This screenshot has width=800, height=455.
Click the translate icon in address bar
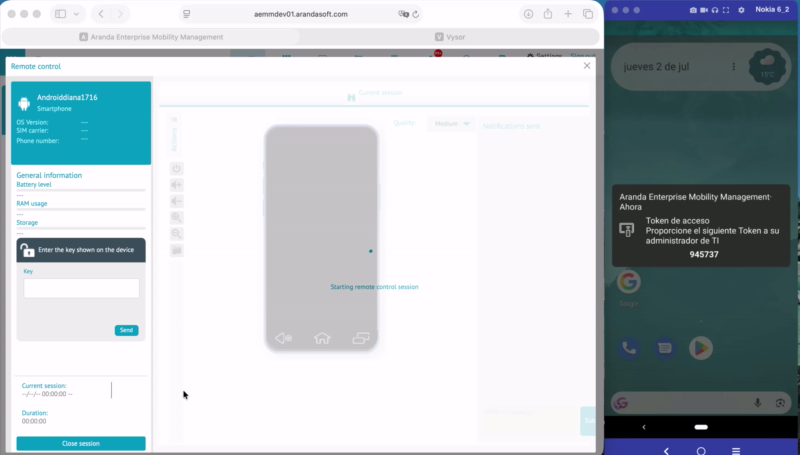coord(403,14)
